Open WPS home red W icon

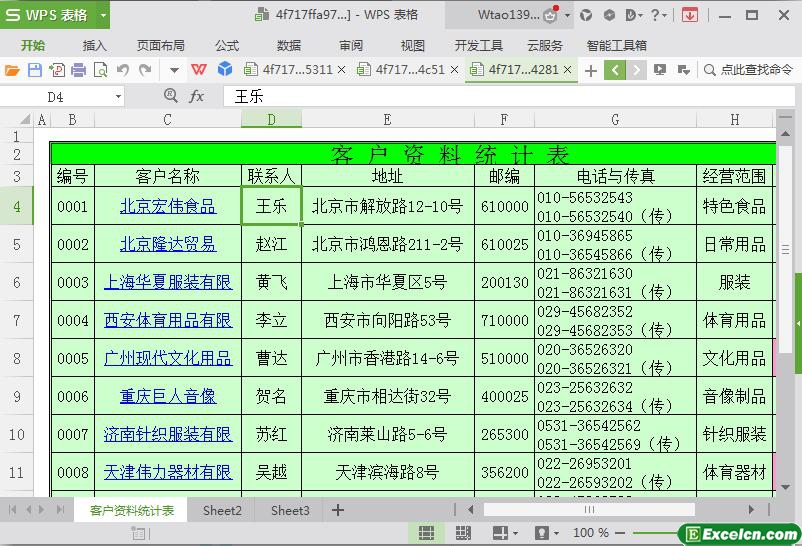point(198,70)
